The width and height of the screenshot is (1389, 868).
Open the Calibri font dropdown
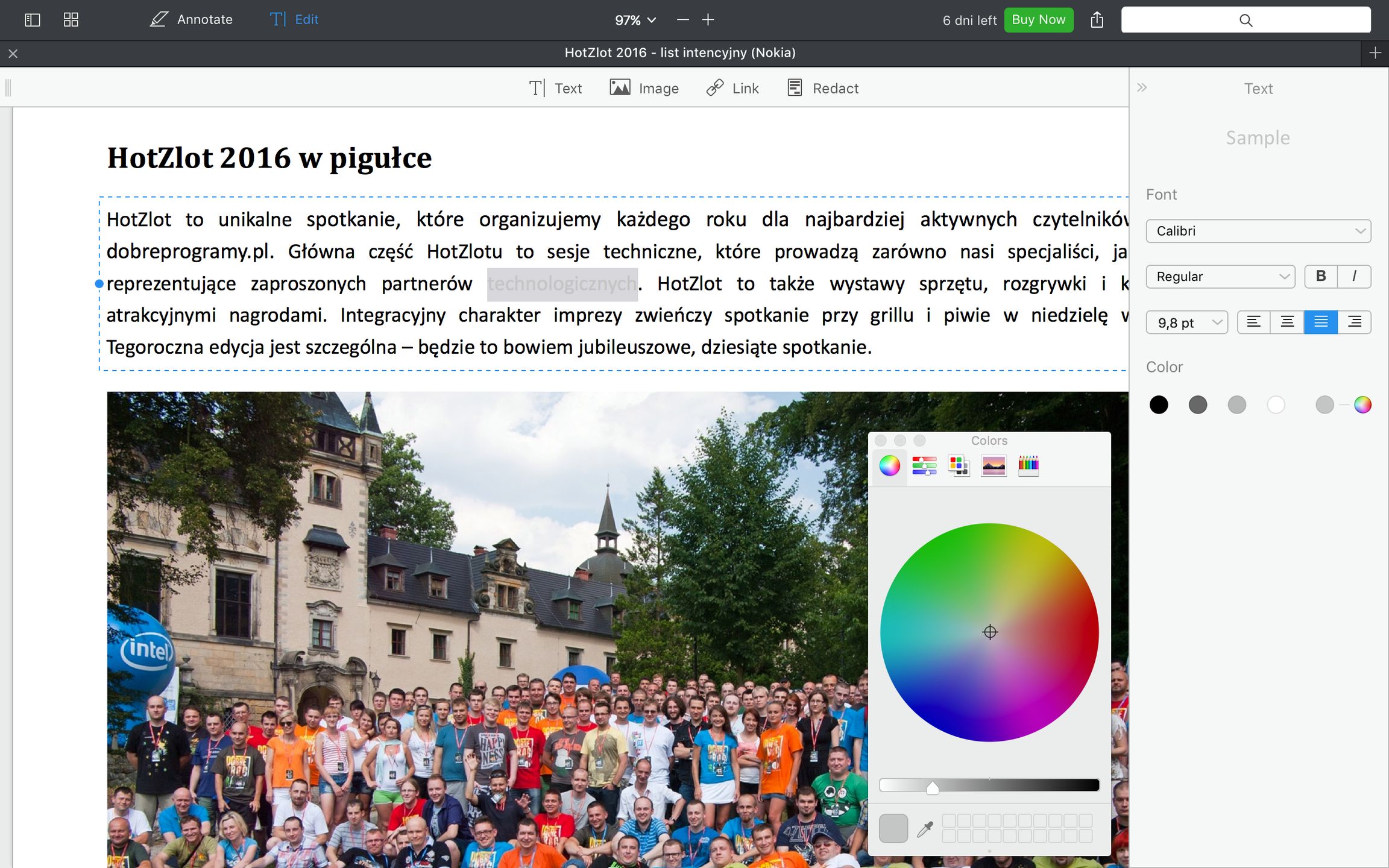[1258, 231]
